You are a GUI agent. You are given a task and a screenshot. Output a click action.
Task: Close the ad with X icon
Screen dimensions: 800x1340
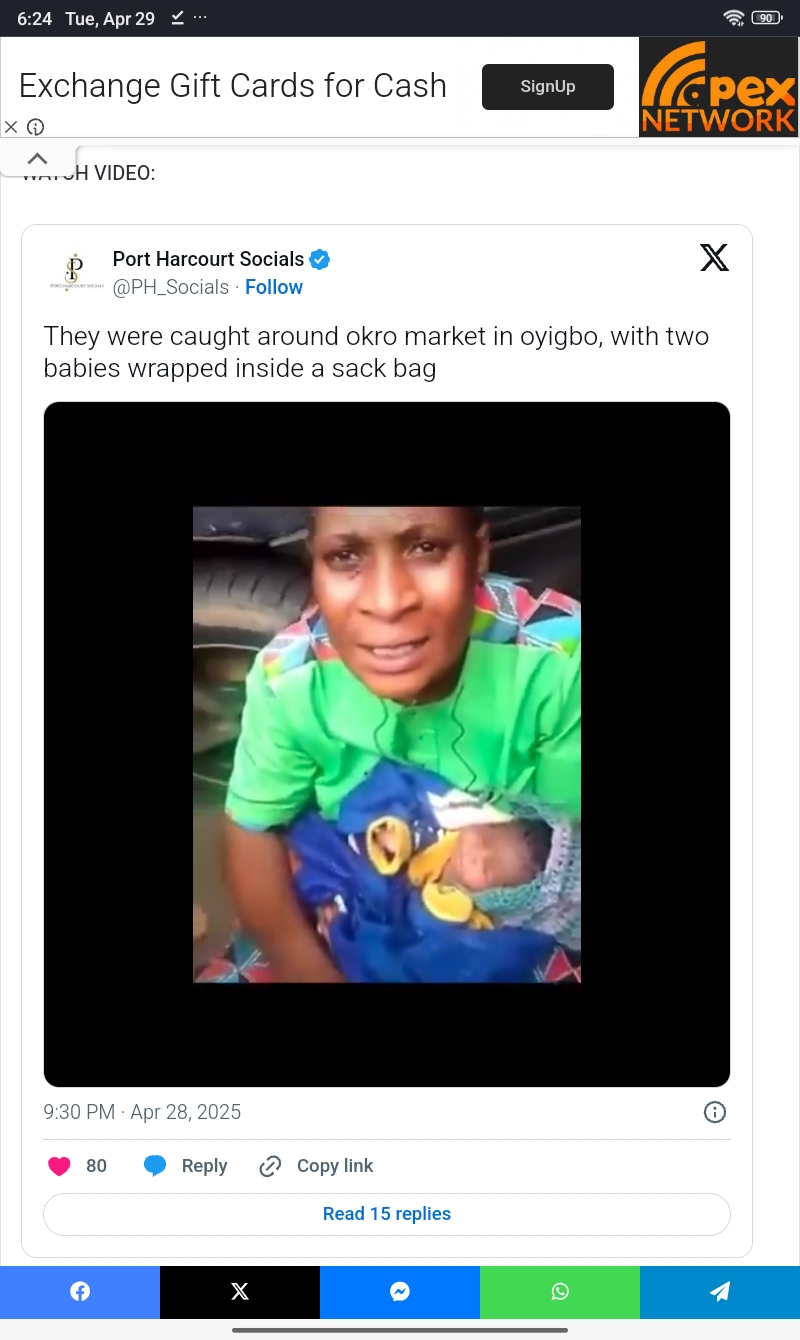[11, 127]
